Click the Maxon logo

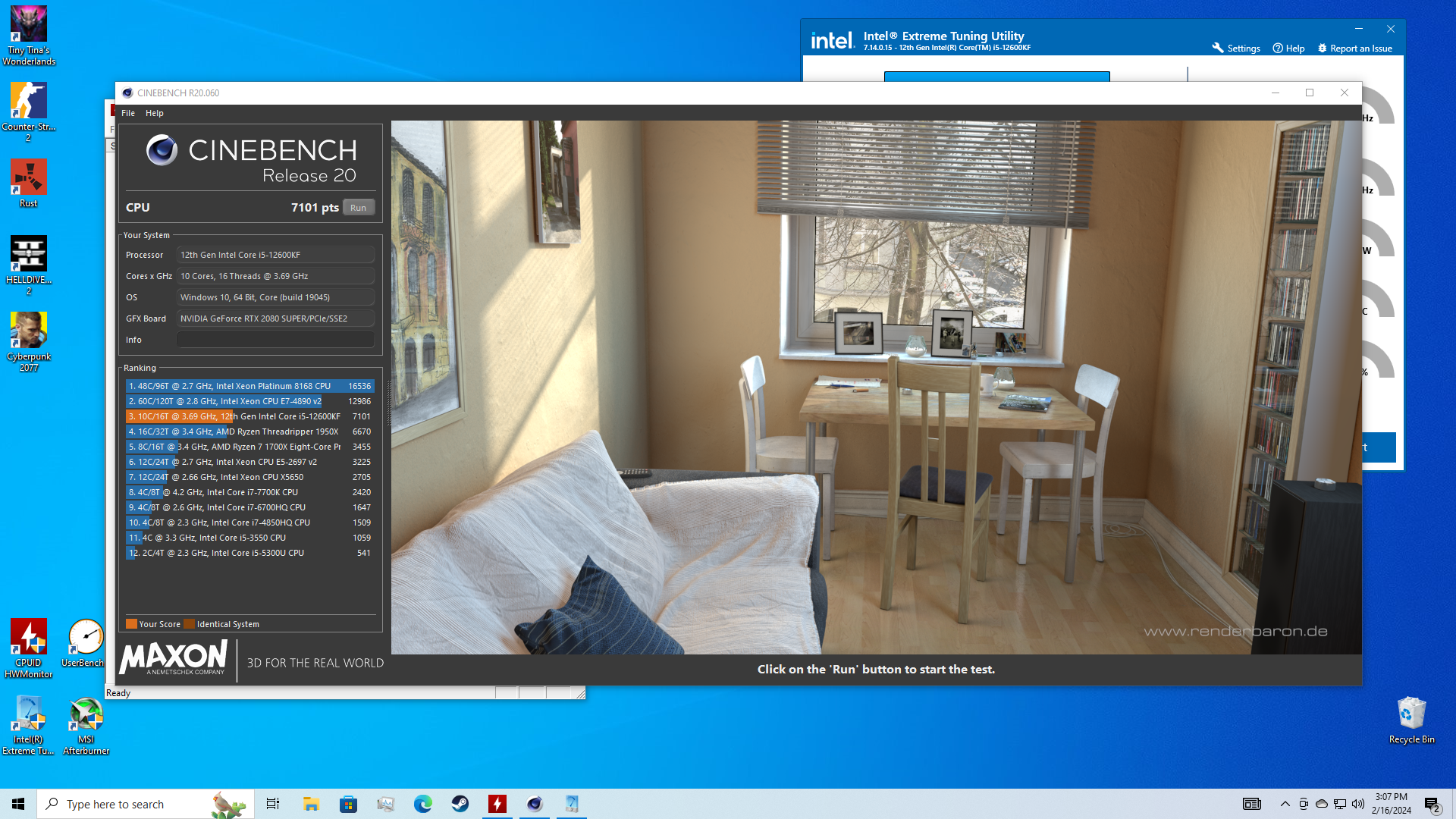click(x=174, y=657)
